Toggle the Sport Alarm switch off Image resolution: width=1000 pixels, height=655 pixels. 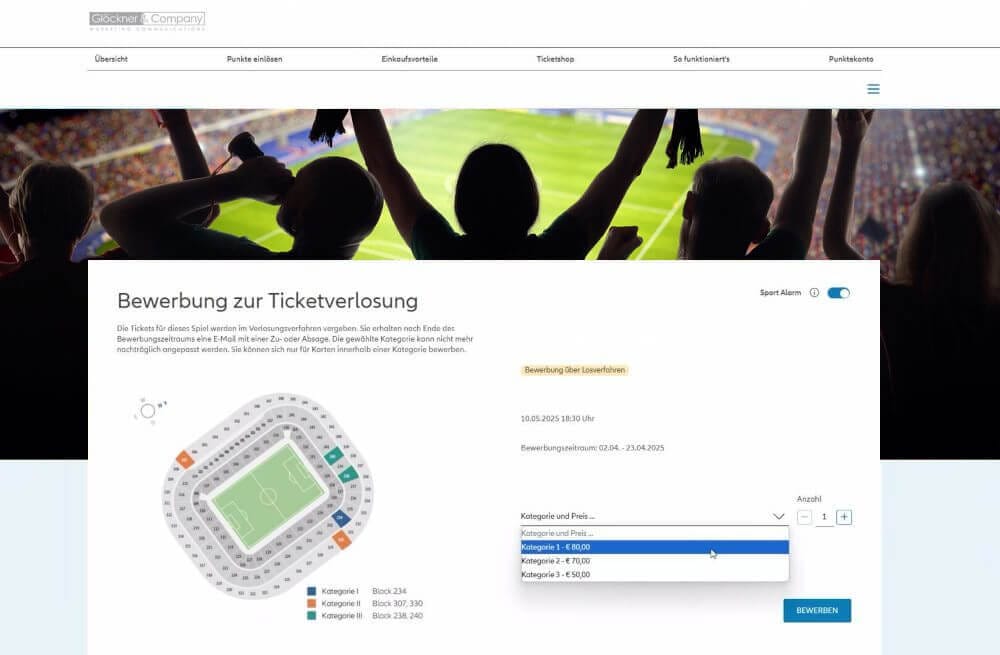[x=838, y=292]
